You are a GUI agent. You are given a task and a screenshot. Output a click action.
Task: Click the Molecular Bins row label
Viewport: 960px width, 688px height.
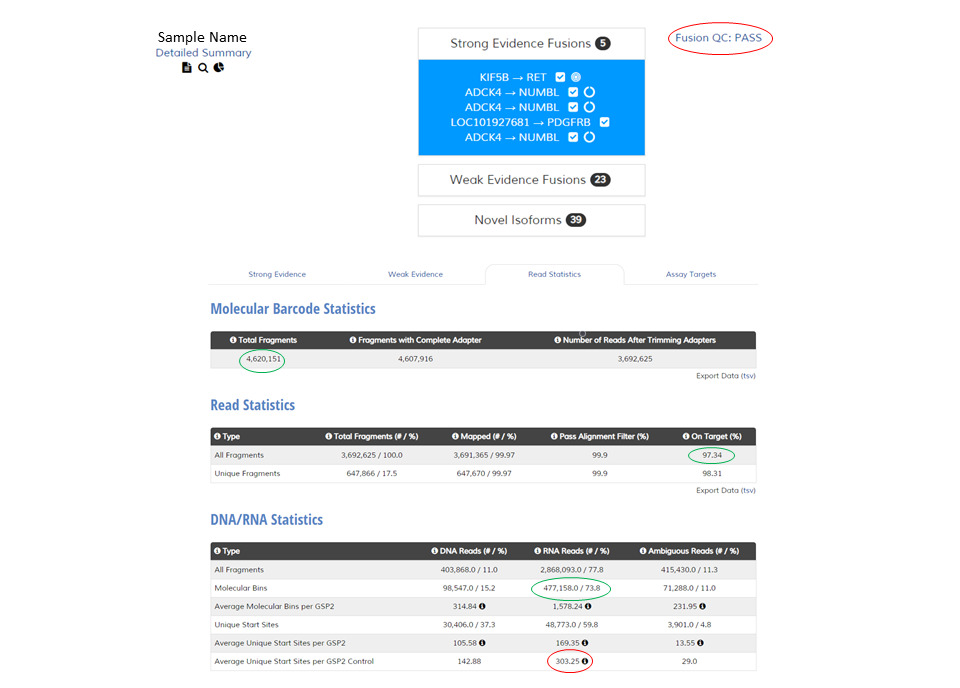[x=241, y=588]
